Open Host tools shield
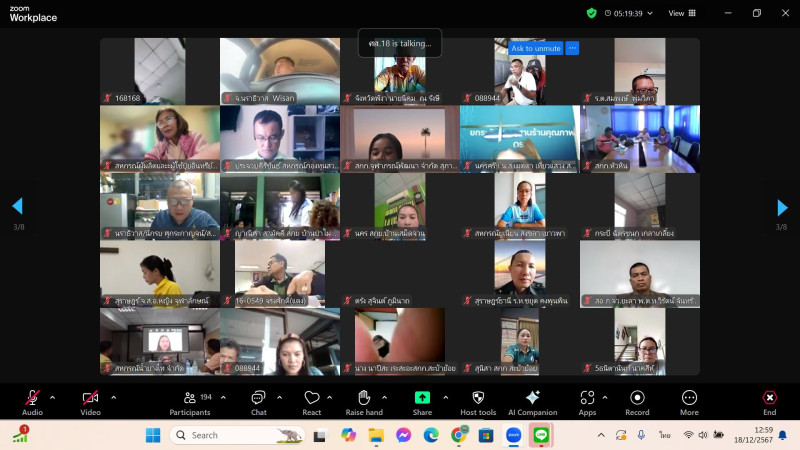 click(x=478, y=402)
